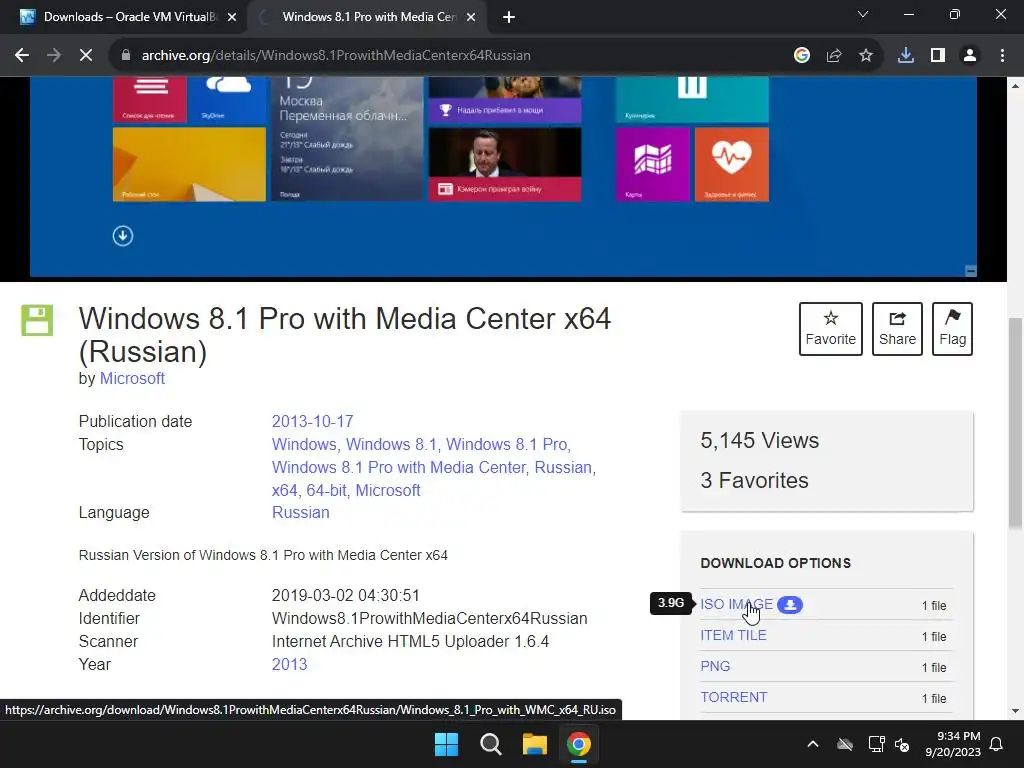Click the 5,145 Views text

click(760, 441)
